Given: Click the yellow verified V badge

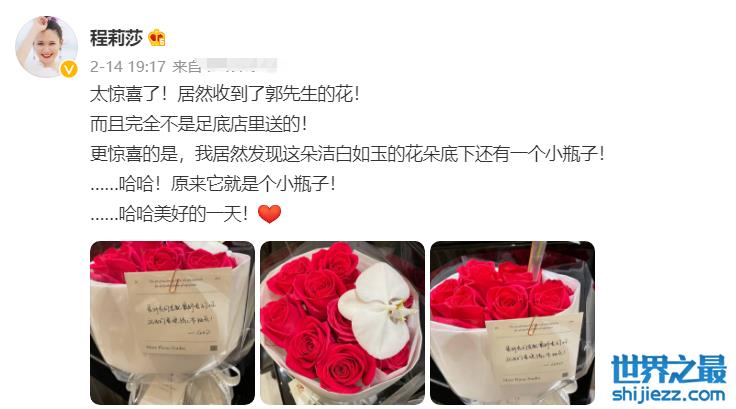Looking at the screenshot, I should 69,69.
